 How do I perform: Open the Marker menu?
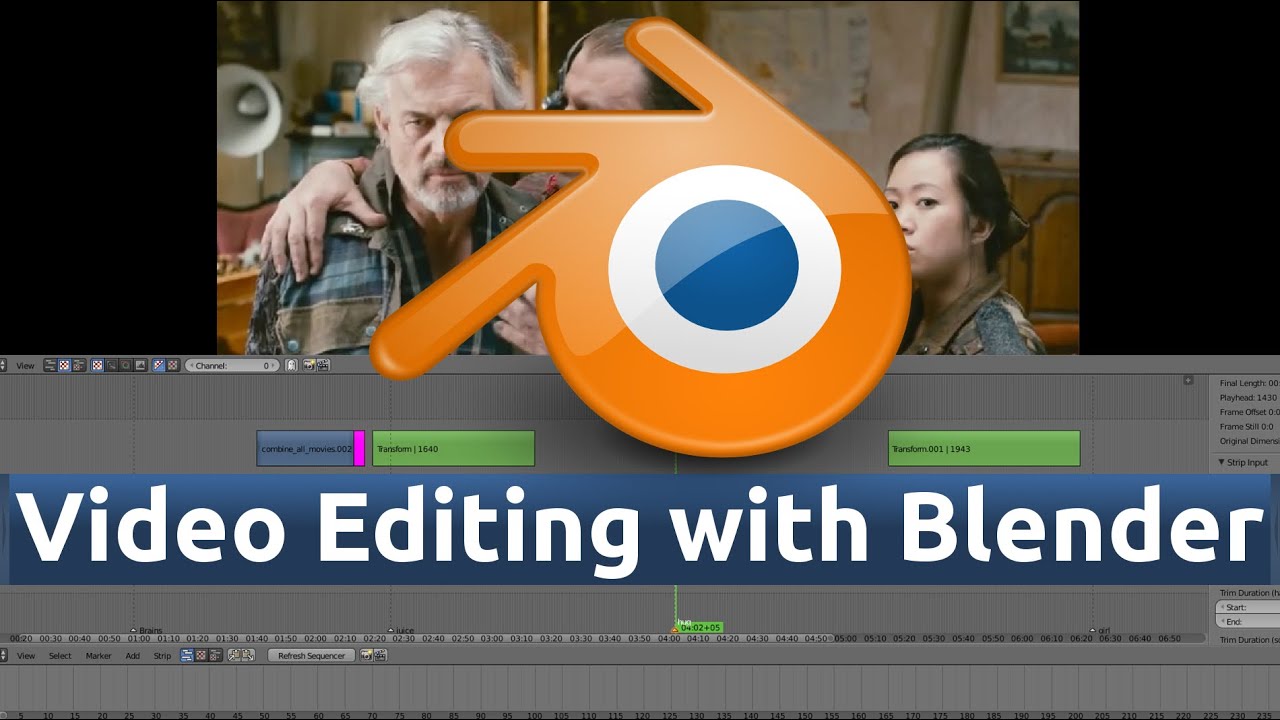[x=98, y=656]
